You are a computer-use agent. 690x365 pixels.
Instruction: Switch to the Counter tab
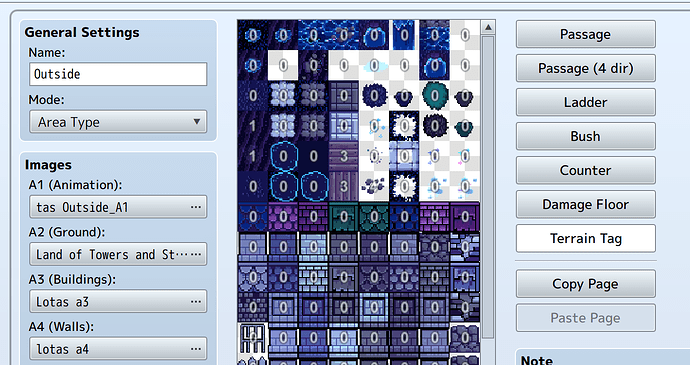point(585,170)
